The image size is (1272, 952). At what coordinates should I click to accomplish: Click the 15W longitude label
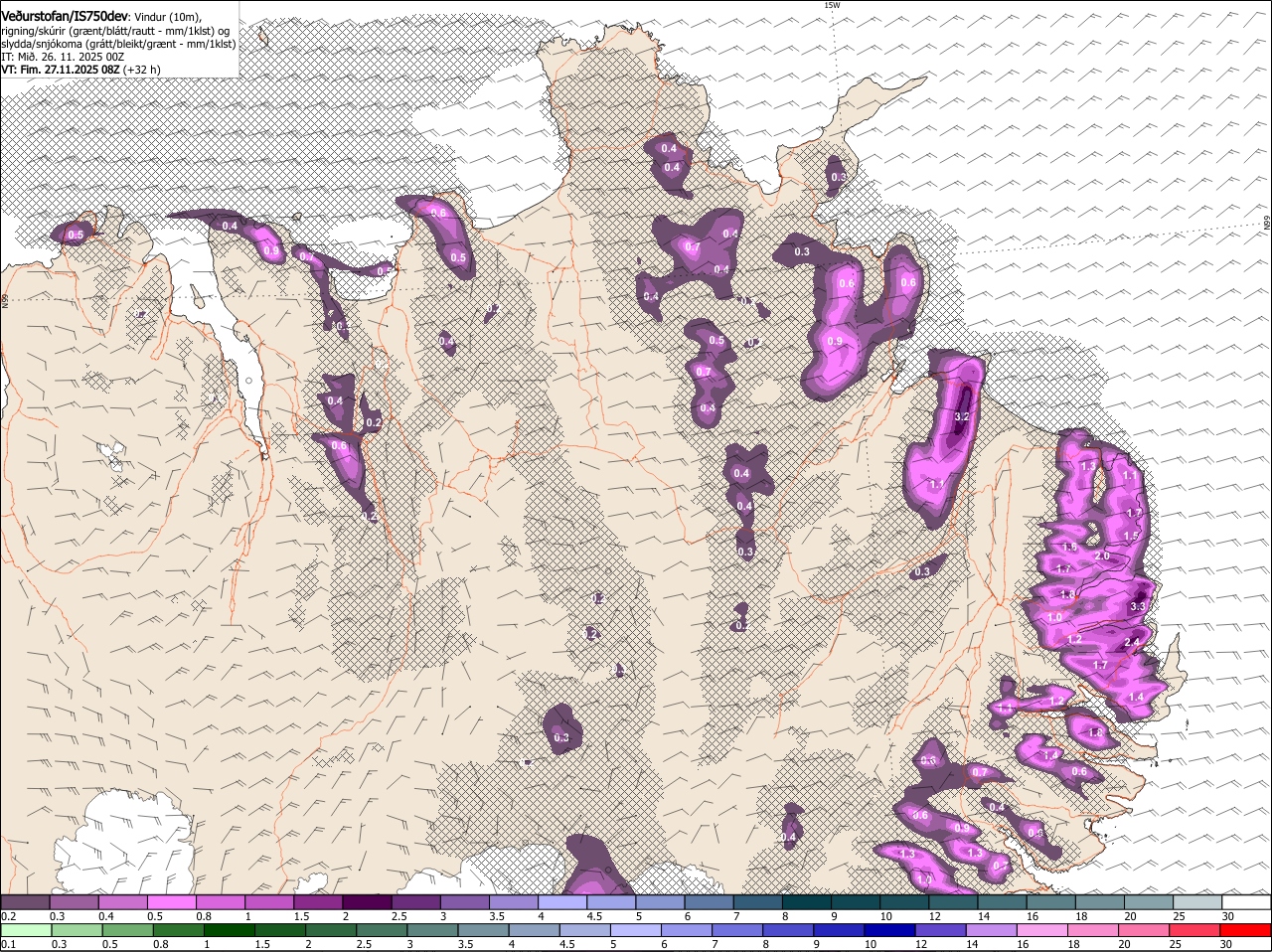(x=832, y=5)
